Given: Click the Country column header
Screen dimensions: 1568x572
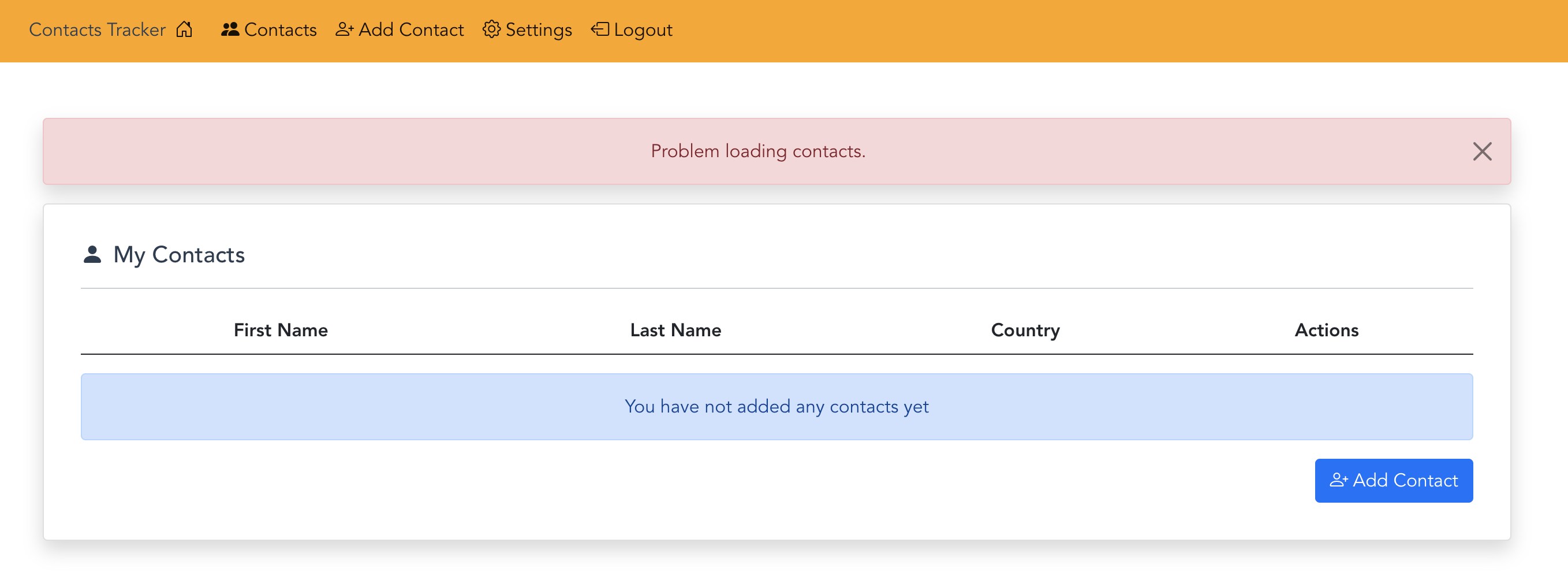Looking at the screenshot, I should [1025, 329].
